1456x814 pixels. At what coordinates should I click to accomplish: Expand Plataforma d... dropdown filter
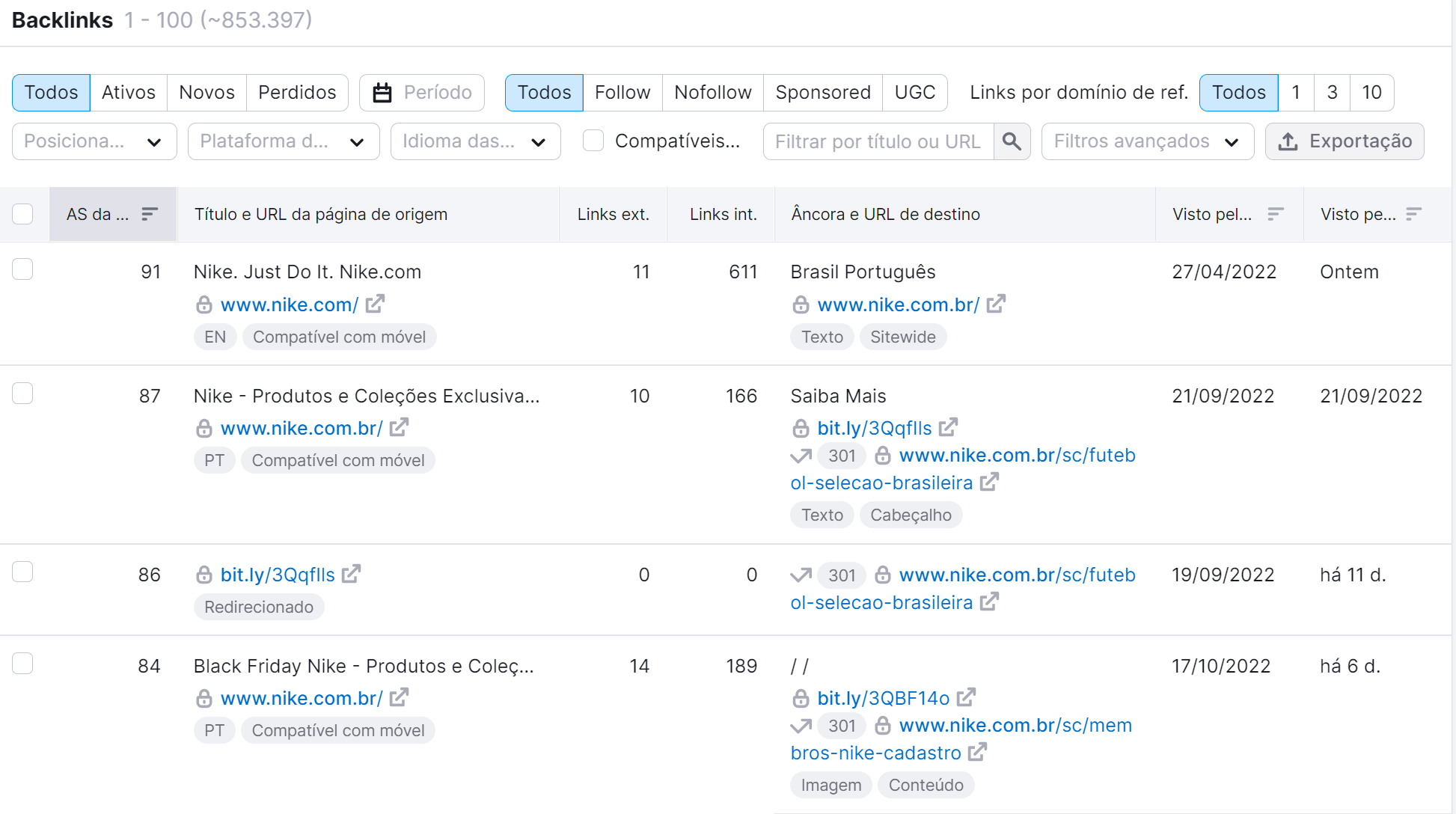pos(284,141)
